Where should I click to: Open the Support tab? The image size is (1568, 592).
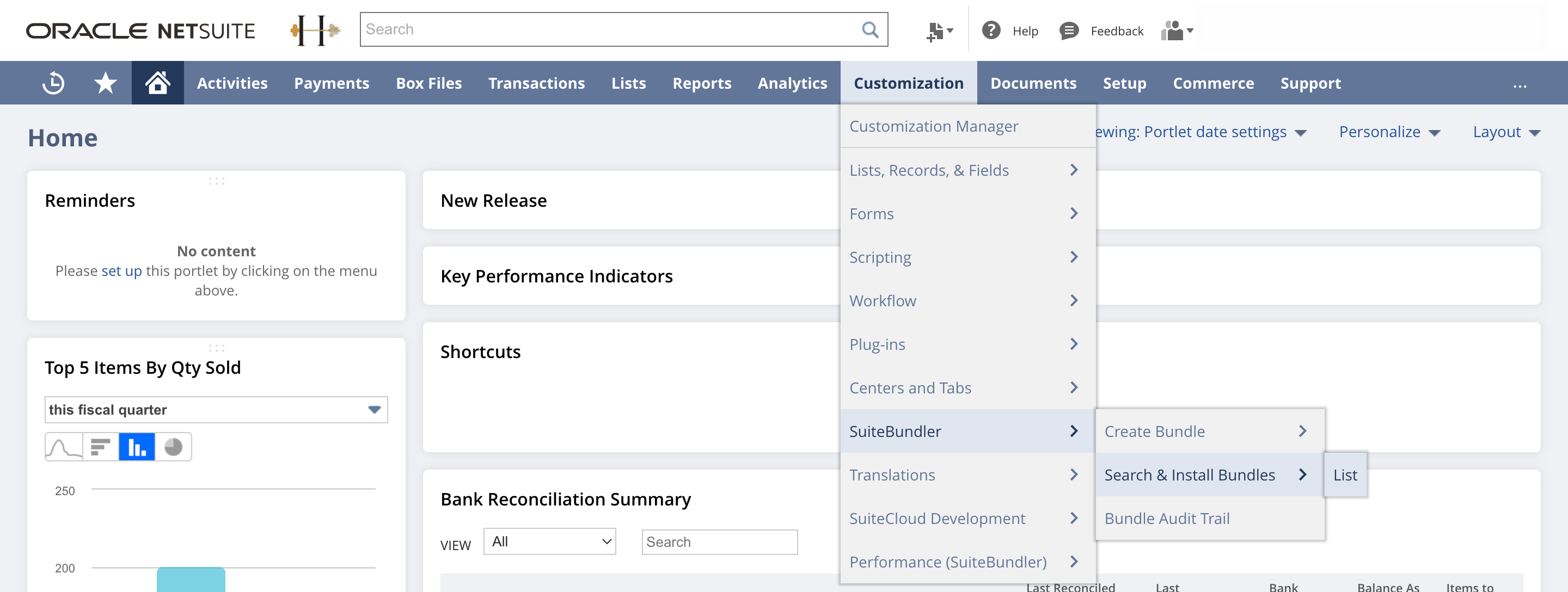[1310, 83]
